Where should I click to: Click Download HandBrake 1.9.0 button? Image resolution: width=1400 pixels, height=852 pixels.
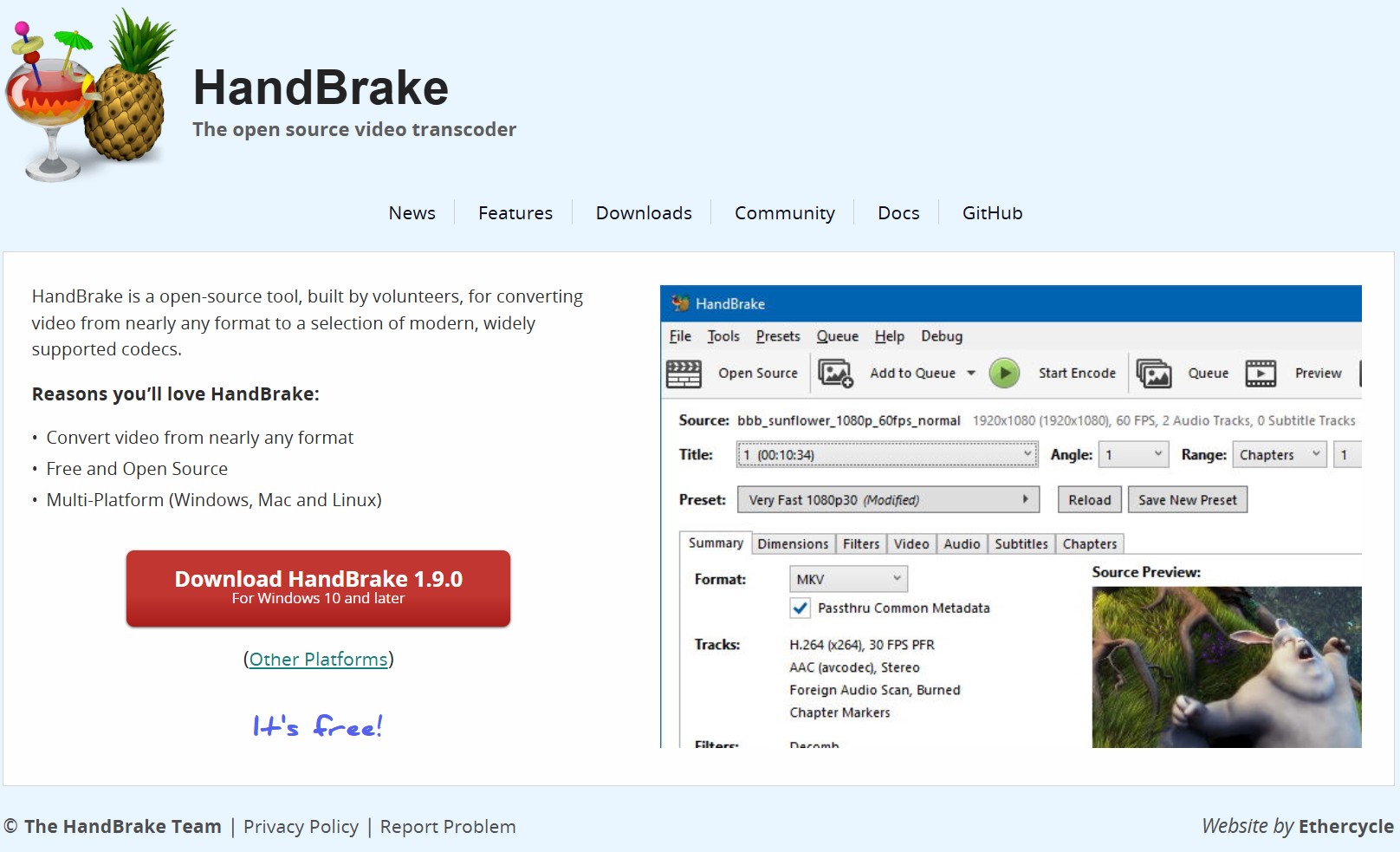click(318, 588)
